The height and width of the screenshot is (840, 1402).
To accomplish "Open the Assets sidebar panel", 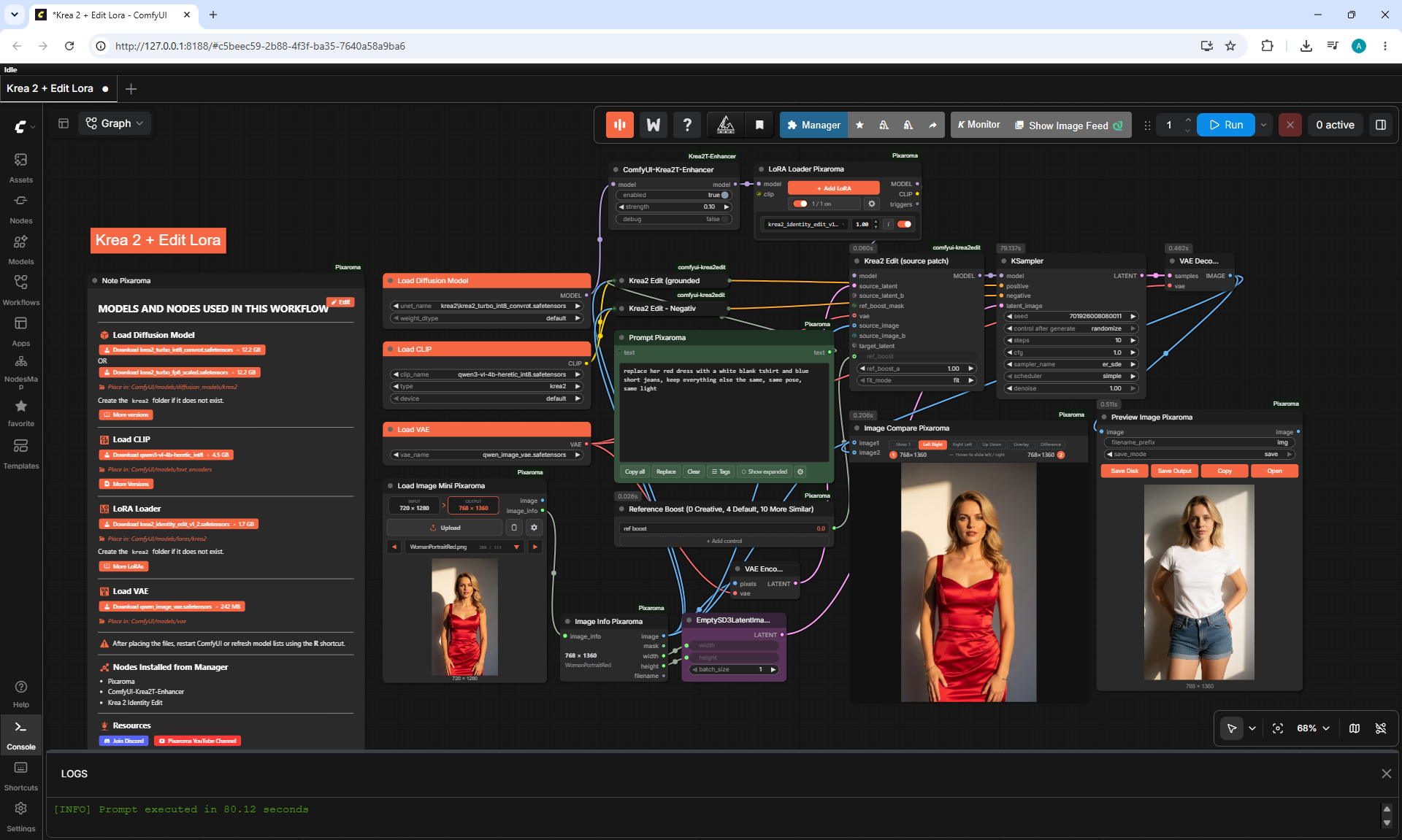I will coord(20,167).
